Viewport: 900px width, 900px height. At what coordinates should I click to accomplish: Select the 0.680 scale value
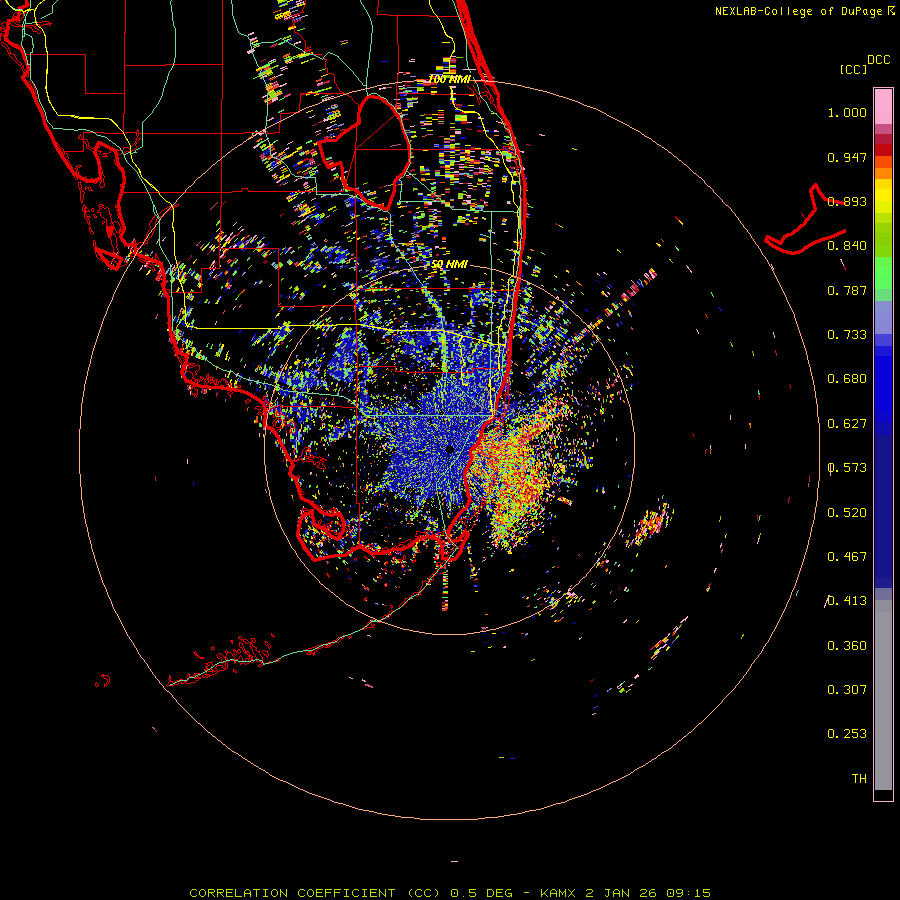pos(847,379)
